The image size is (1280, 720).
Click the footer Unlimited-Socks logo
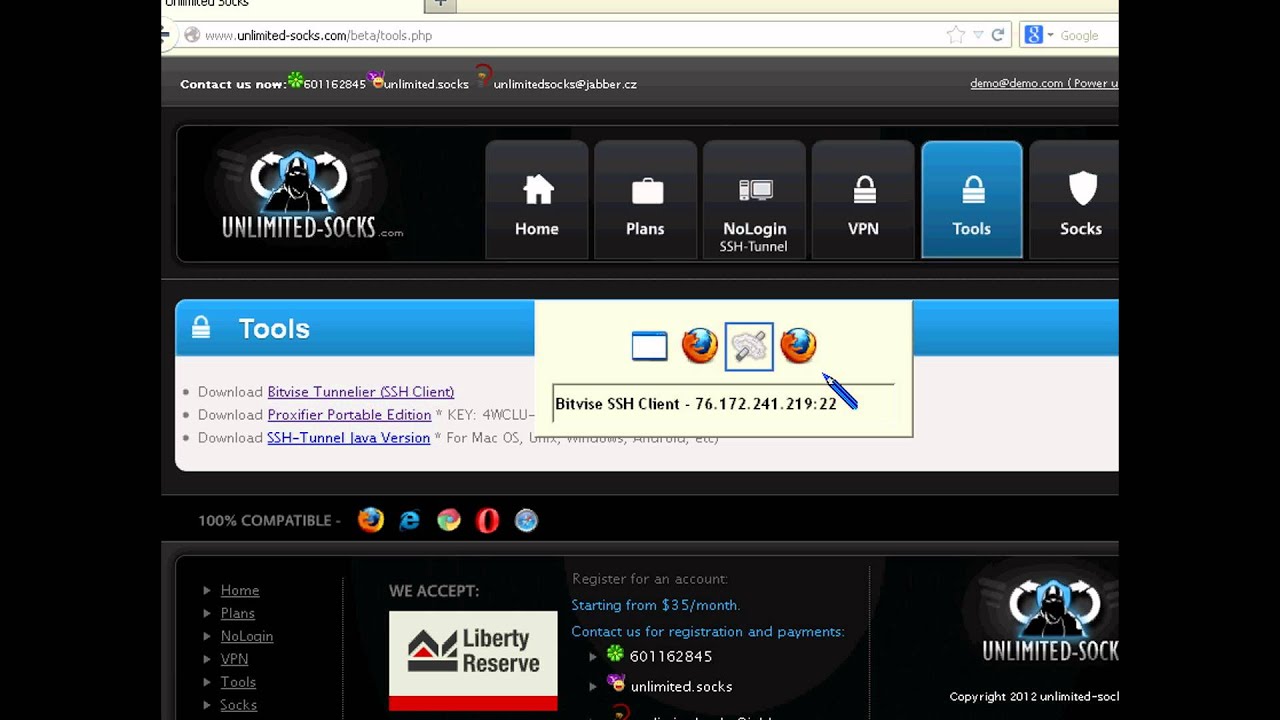click(x=1050, y=620)
